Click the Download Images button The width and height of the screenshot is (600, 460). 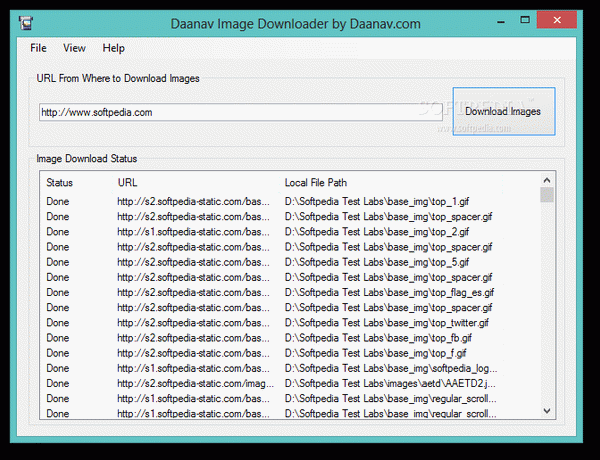point(504,111)
